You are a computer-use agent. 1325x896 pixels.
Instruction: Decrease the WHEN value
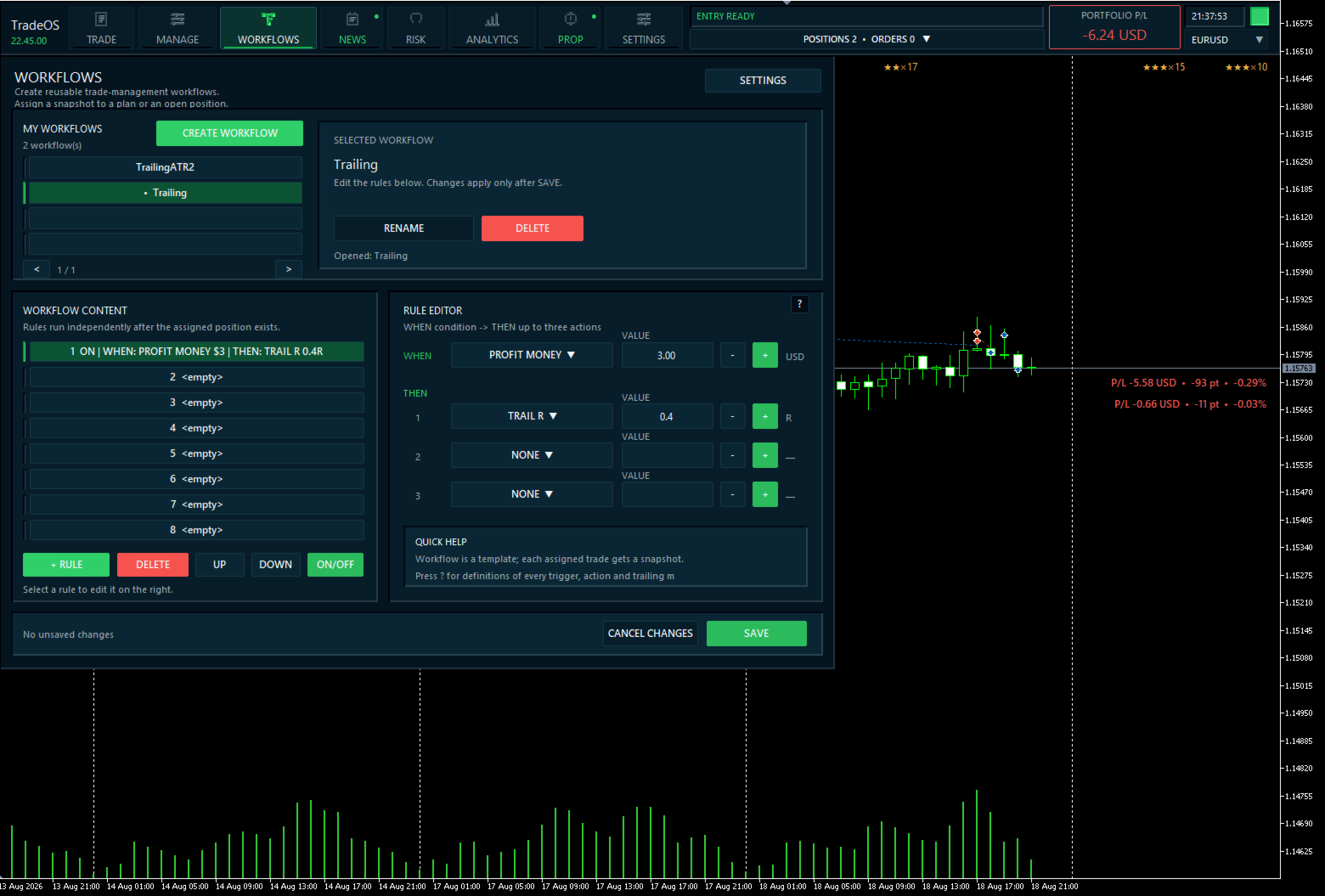tap(733, 355)
